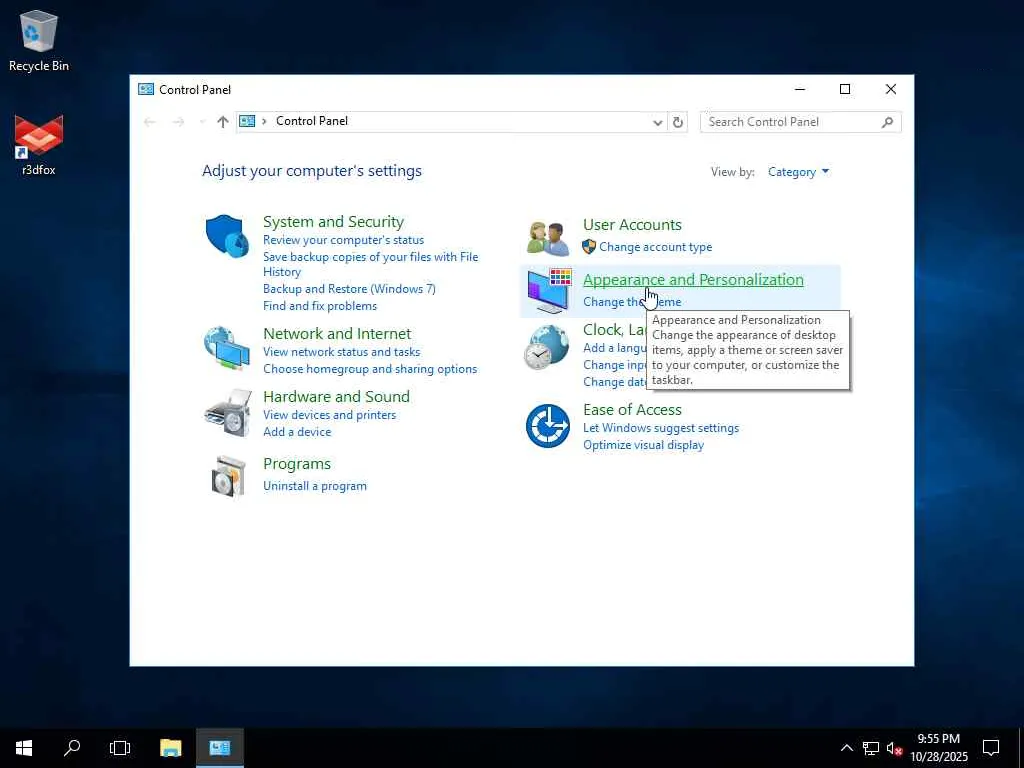Viewport: 1024px width, 768px height.
Task: Open the Programs disc icon
Action: coord(229,477)
